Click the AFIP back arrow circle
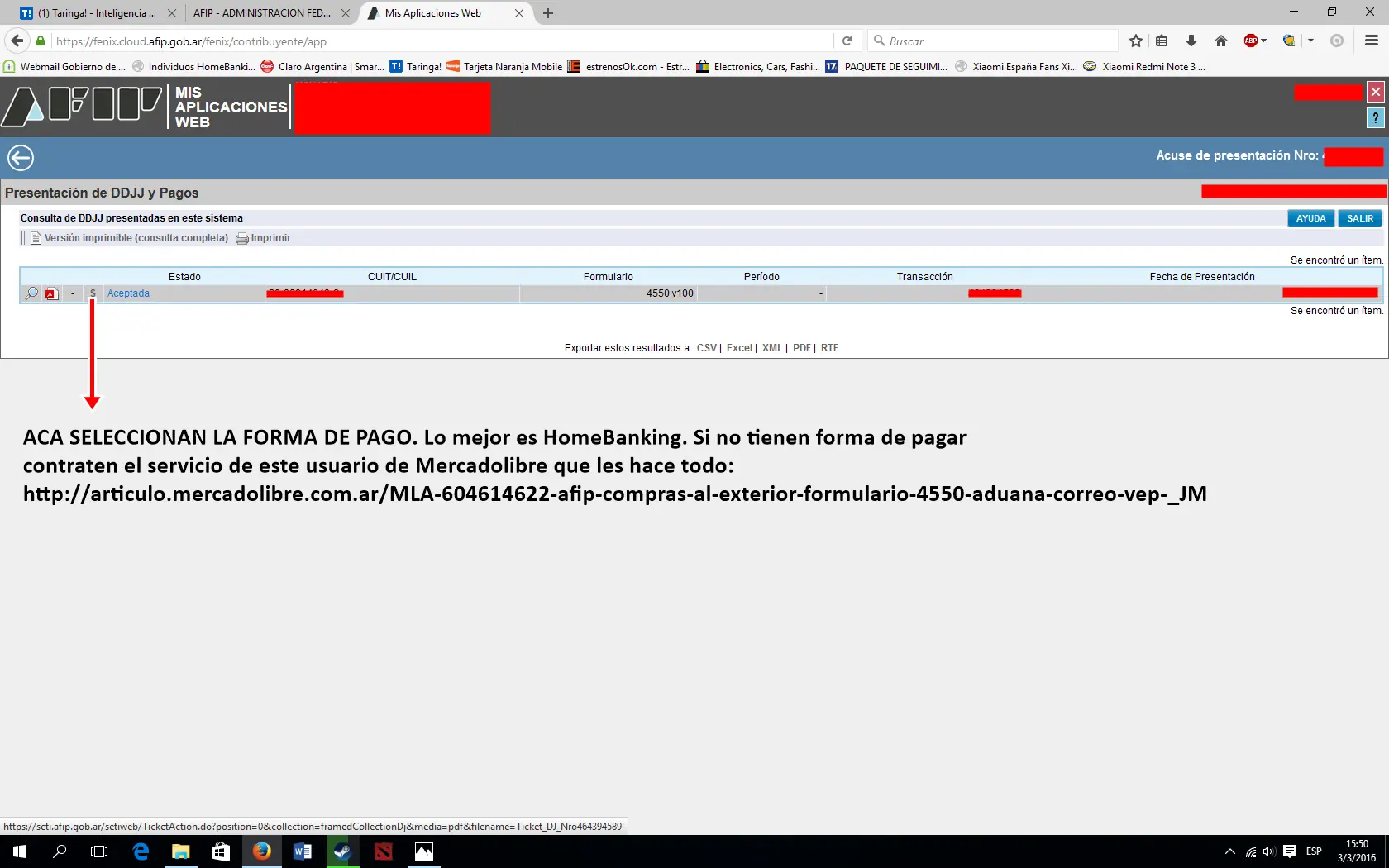This screenshot has width=1389, height=868. coord(21,157)
